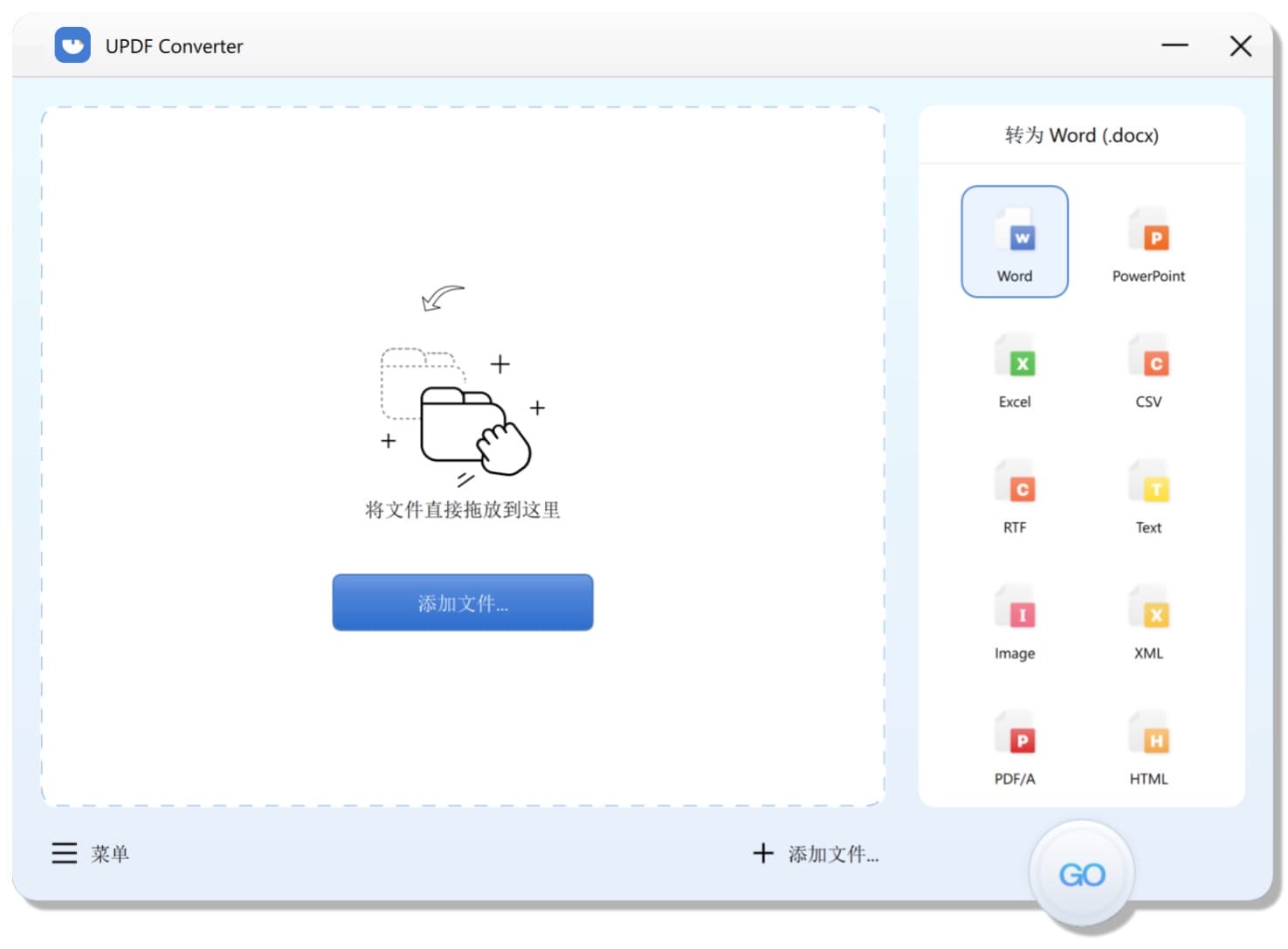Pick CSV as conversion format

coord(1147,370)
